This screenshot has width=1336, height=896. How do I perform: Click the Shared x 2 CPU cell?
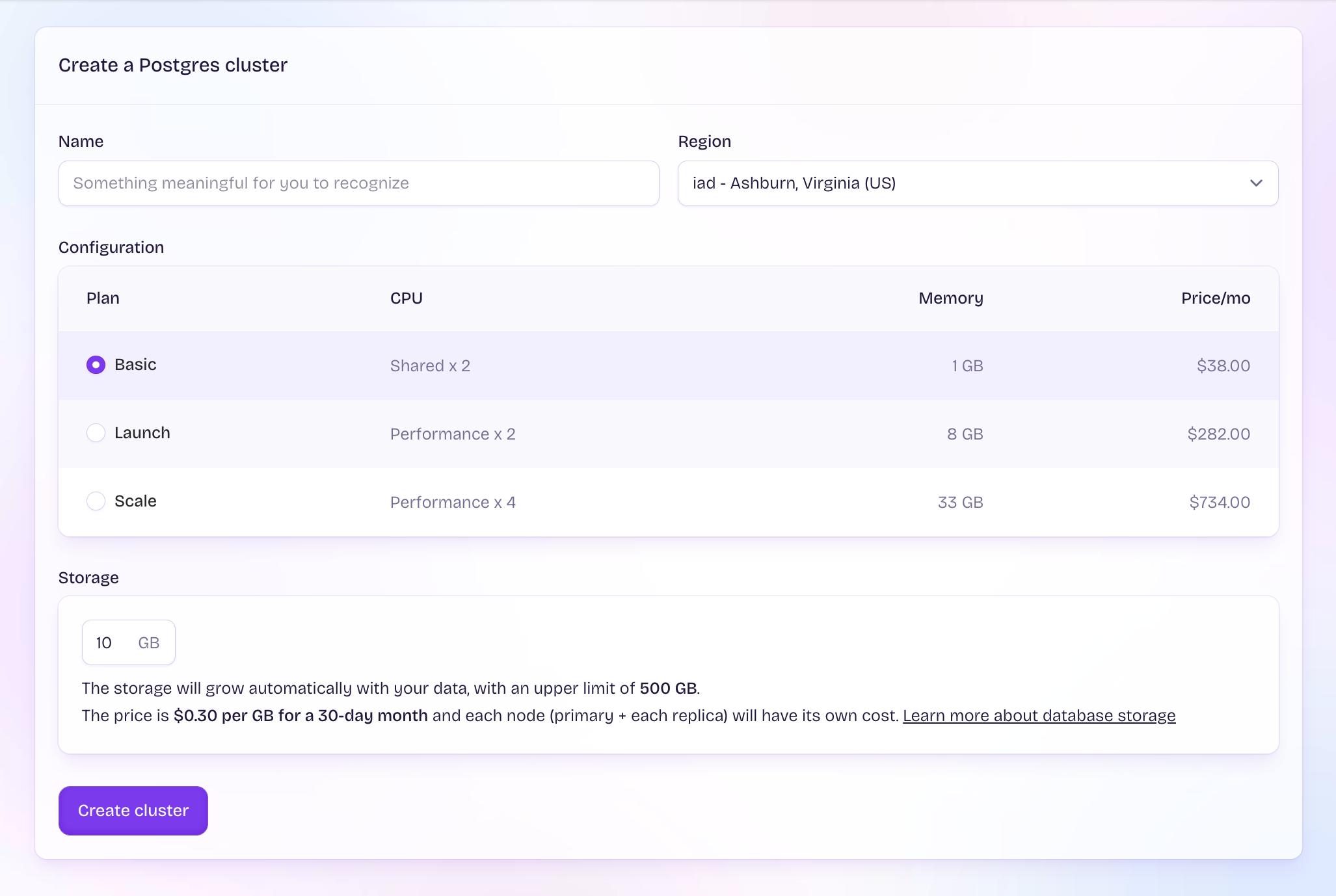430,366
